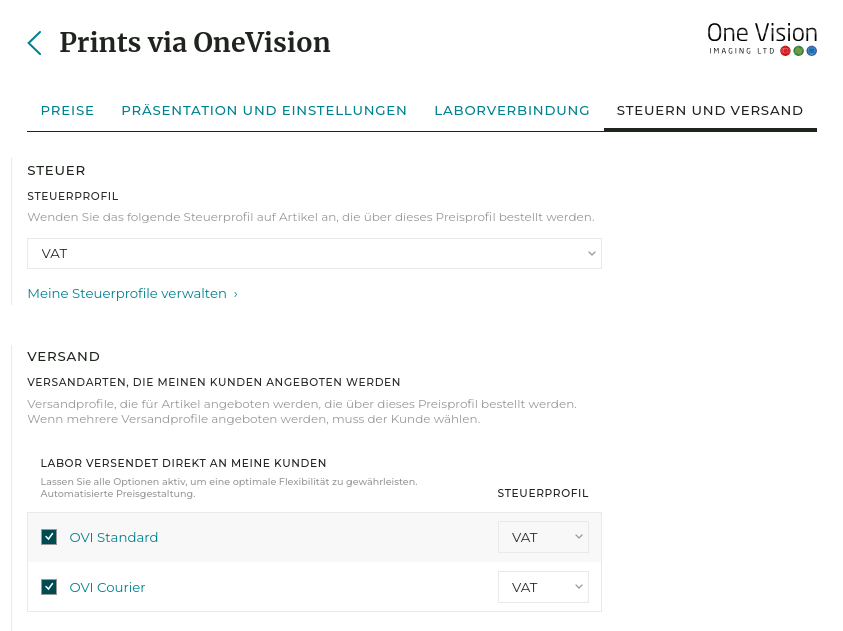Screen dimensions: 843x631
Task: Click the Versand section heading
Action: [x=64, y=356]
